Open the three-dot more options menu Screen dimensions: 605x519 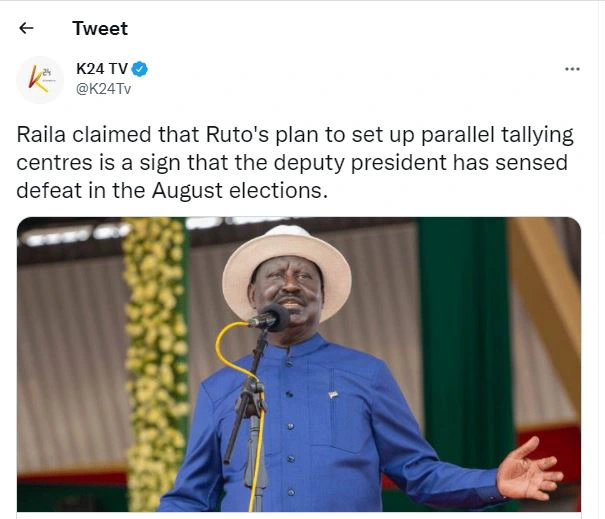pyautogui.click(x=572, y=69)
